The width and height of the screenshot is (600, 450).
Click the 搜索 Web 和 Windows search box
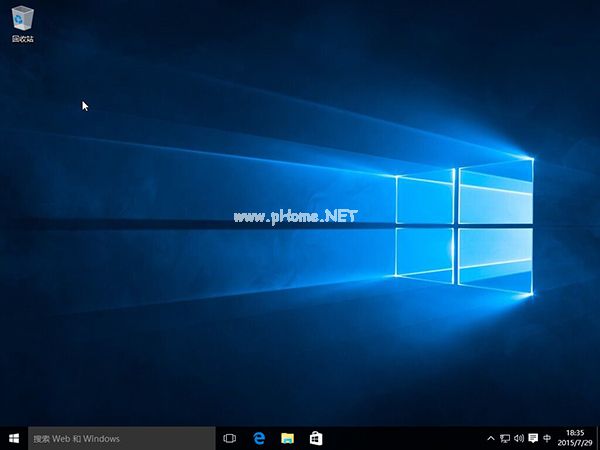pos(120,438)
